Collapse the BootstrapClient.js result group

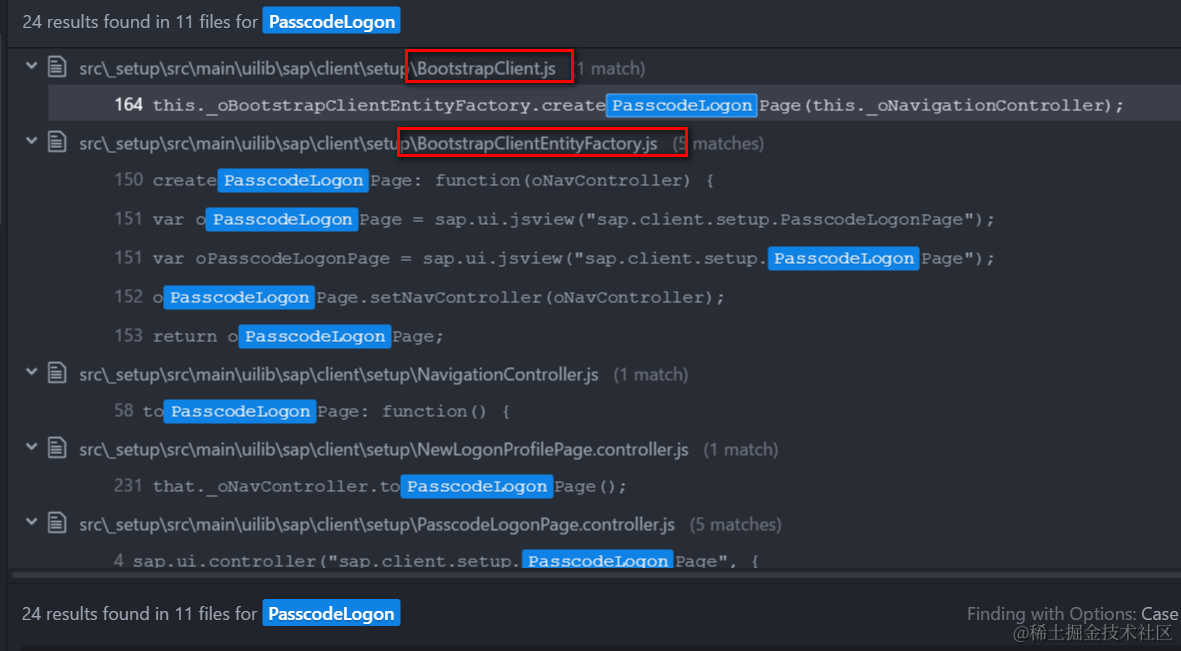(x=32, y=66)
